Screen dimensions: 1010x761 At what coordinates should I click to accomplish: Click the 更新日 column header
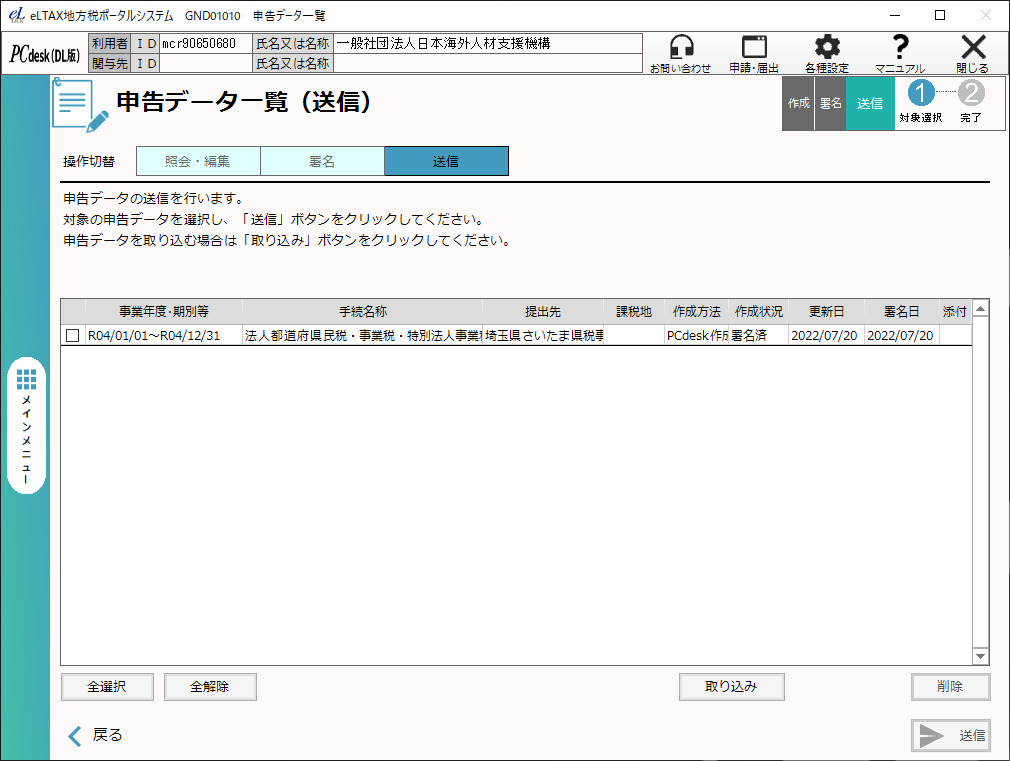(x=826, y=312)
